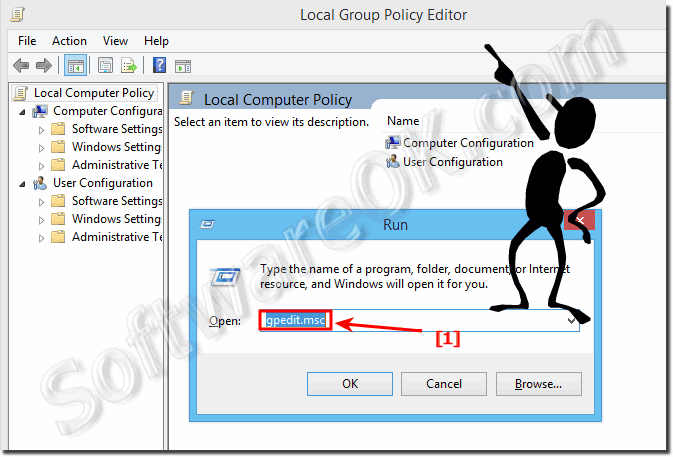This screenshot has height=457, width=673.
Task: Collapse the Computer Configuration tree node
Action: click(22, 112)
